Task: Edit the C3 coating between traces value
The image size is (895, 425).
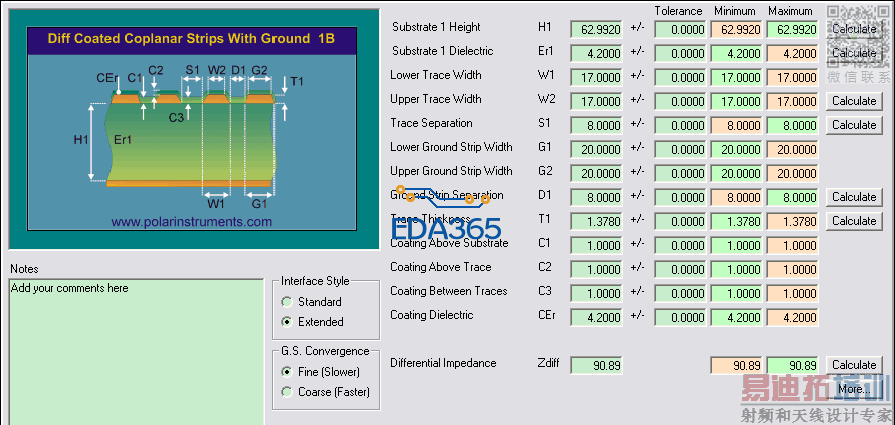Action: tap(596, 293)
